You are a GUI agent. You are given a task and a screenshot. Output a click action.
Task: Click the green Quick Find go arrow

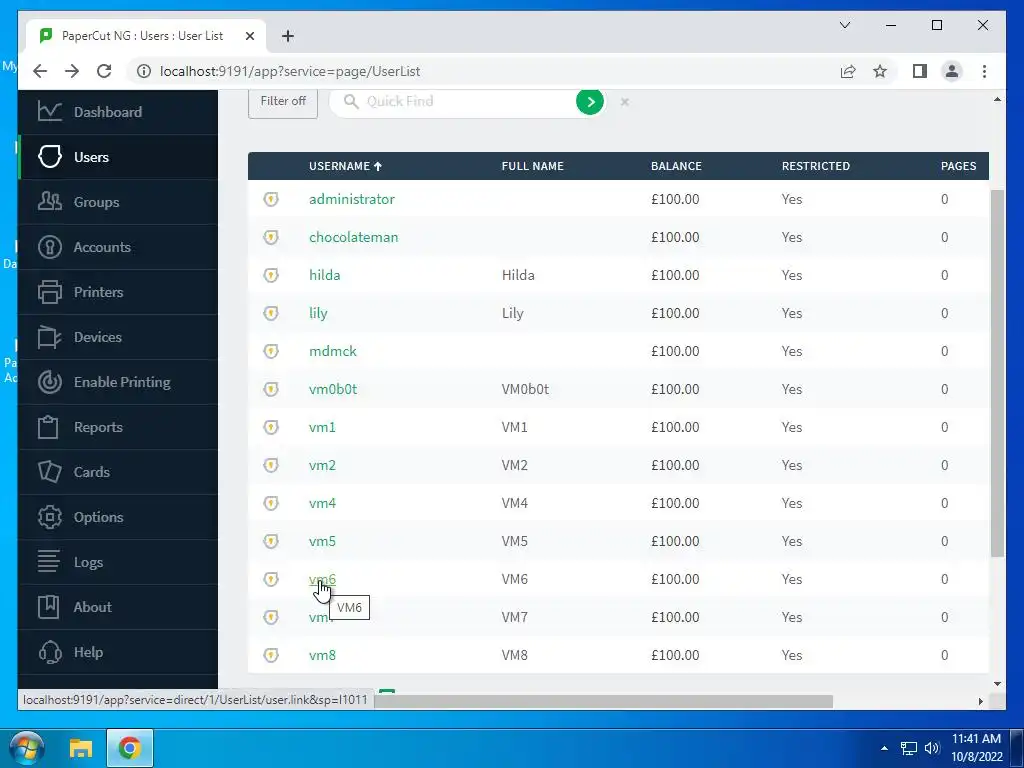pos(590,101)
